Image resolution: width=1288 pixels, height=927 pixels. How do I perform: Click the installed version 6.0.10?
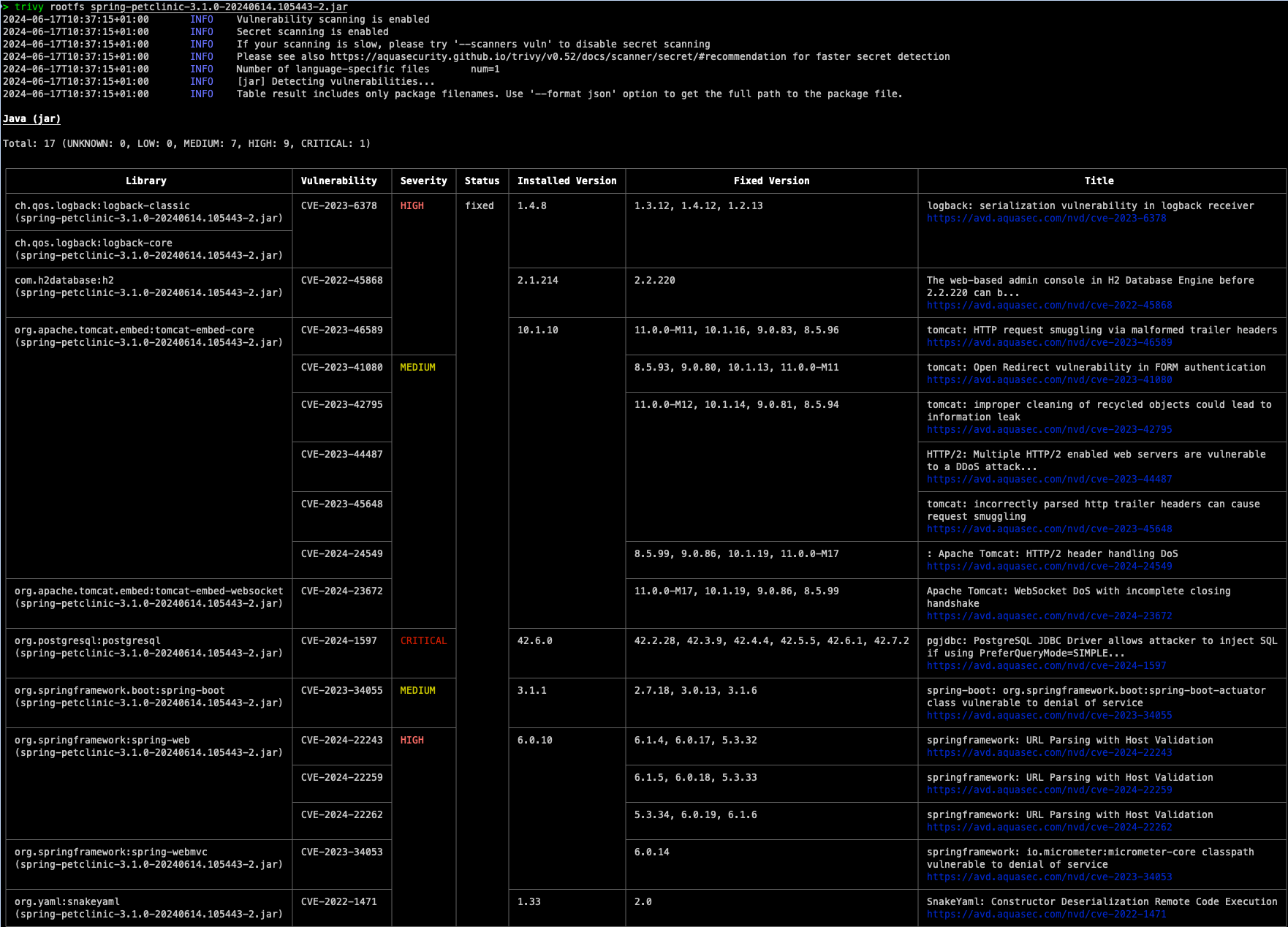535,741
